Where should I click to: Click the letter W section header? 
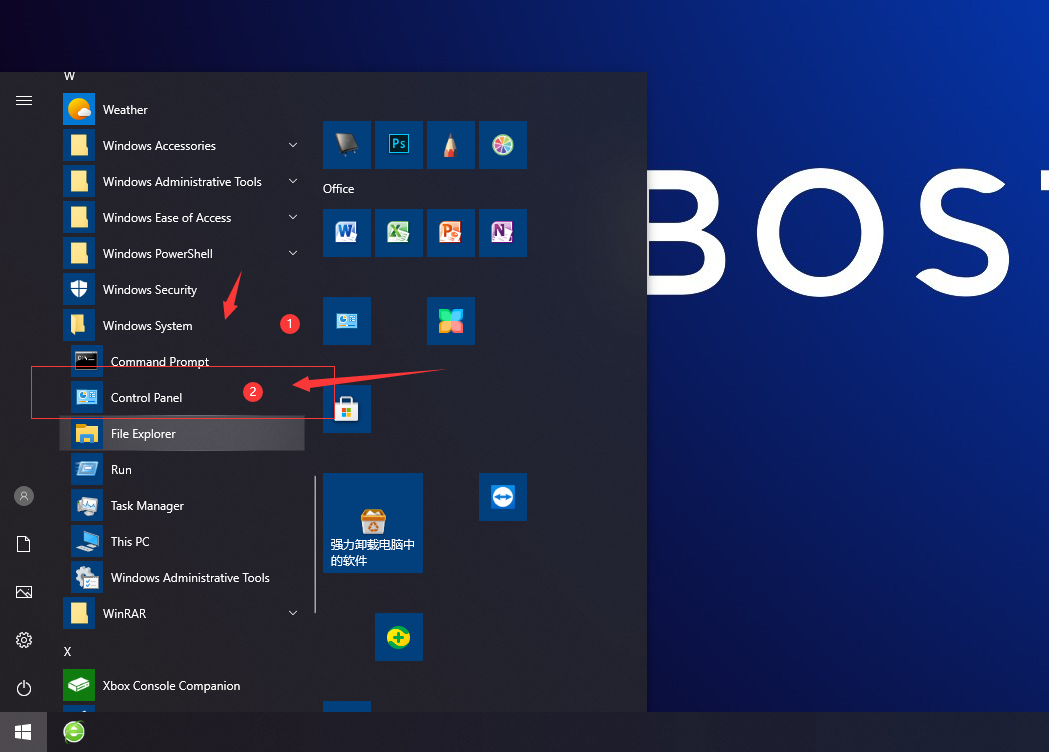[69, 76]
